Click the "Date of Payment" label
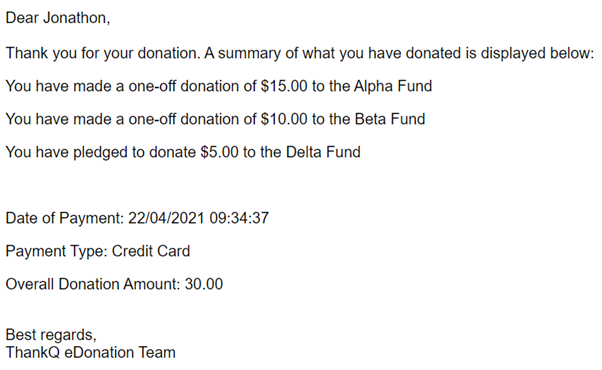The width and height of the screenshot is (602, 370). 64,218
